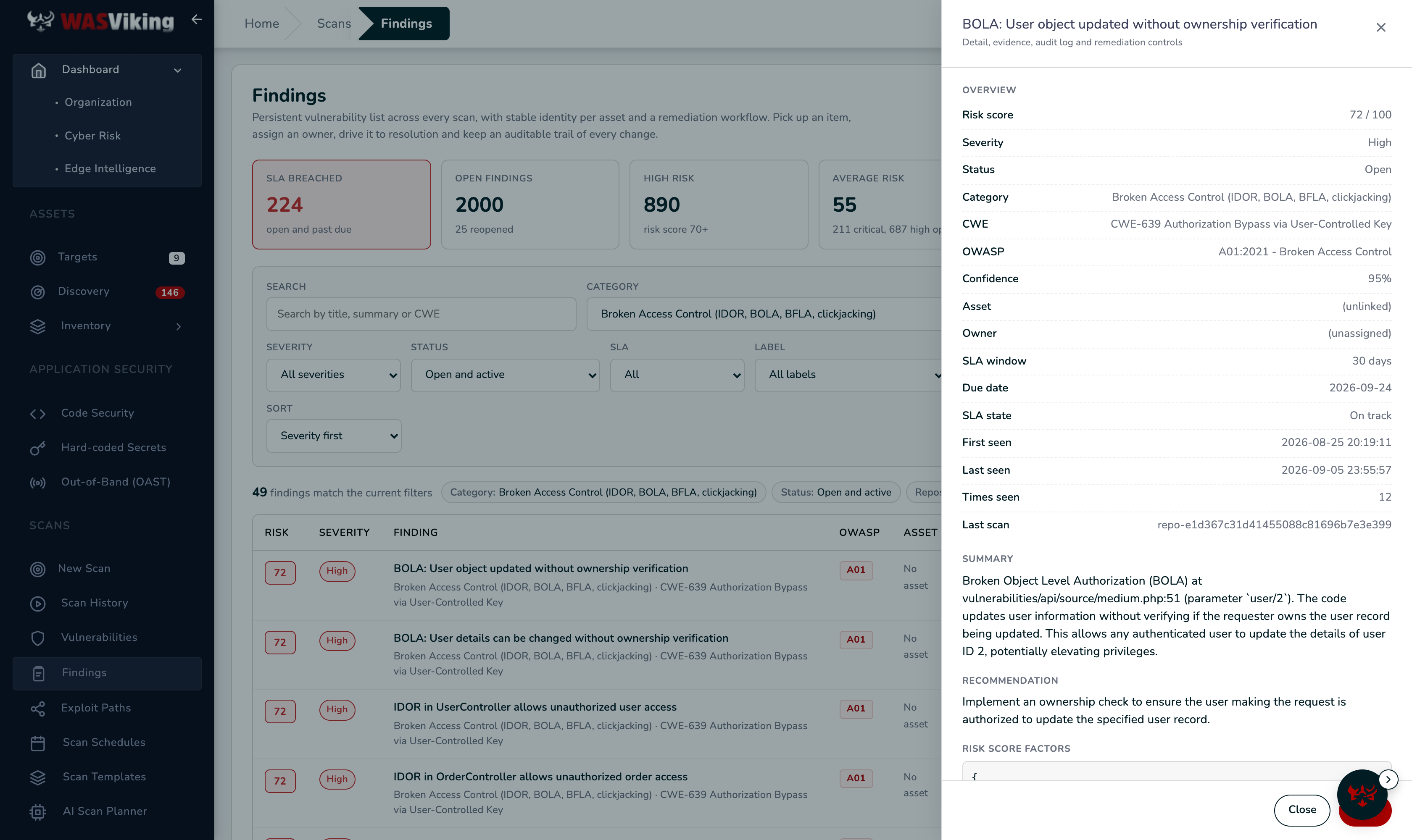Open Hard-coded Secrets via its key icon
Image resolution: width=1412 pixels, height=840 pixels.
38,448
